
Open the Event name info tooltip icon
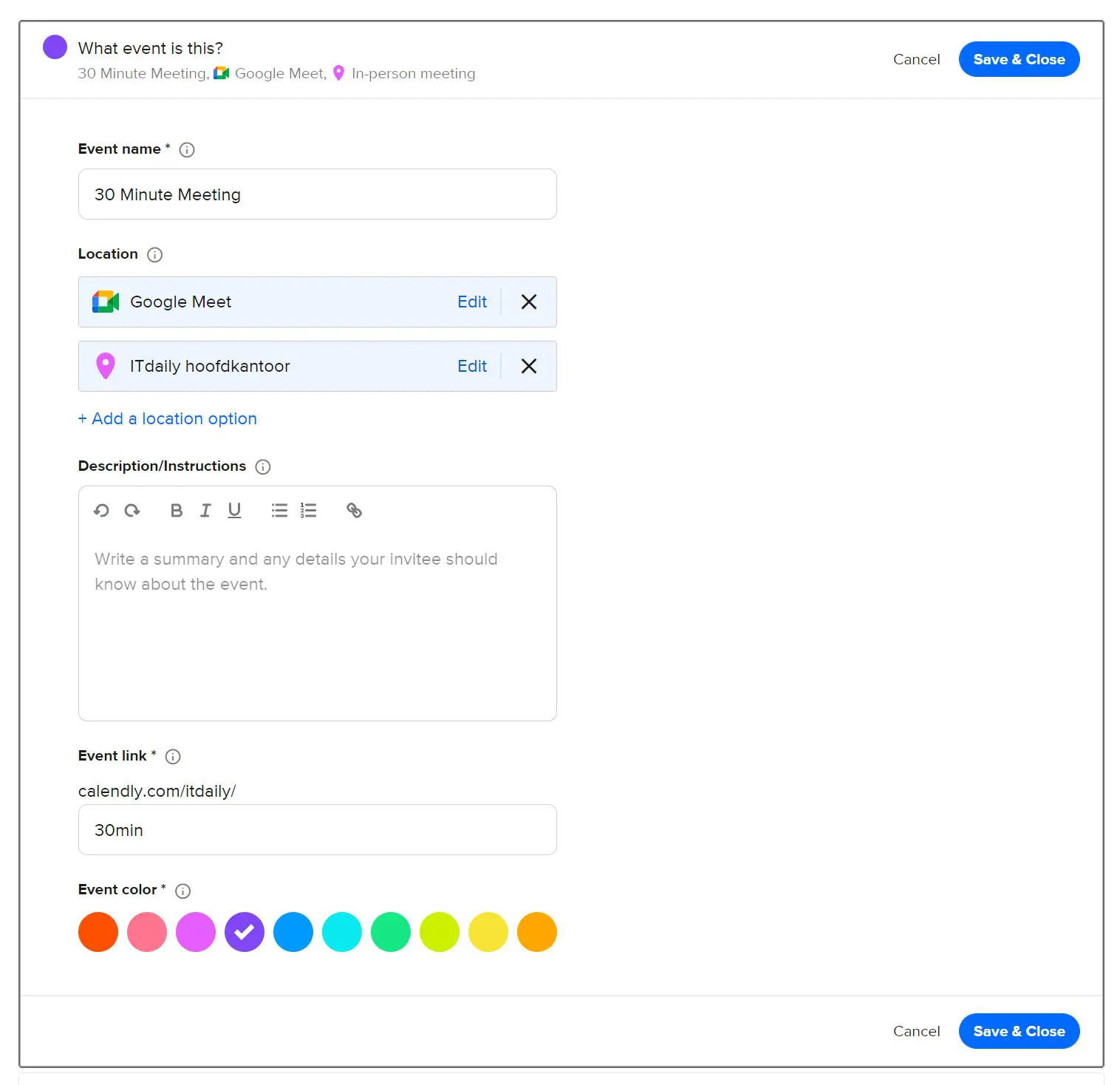(x=187, y=149)
